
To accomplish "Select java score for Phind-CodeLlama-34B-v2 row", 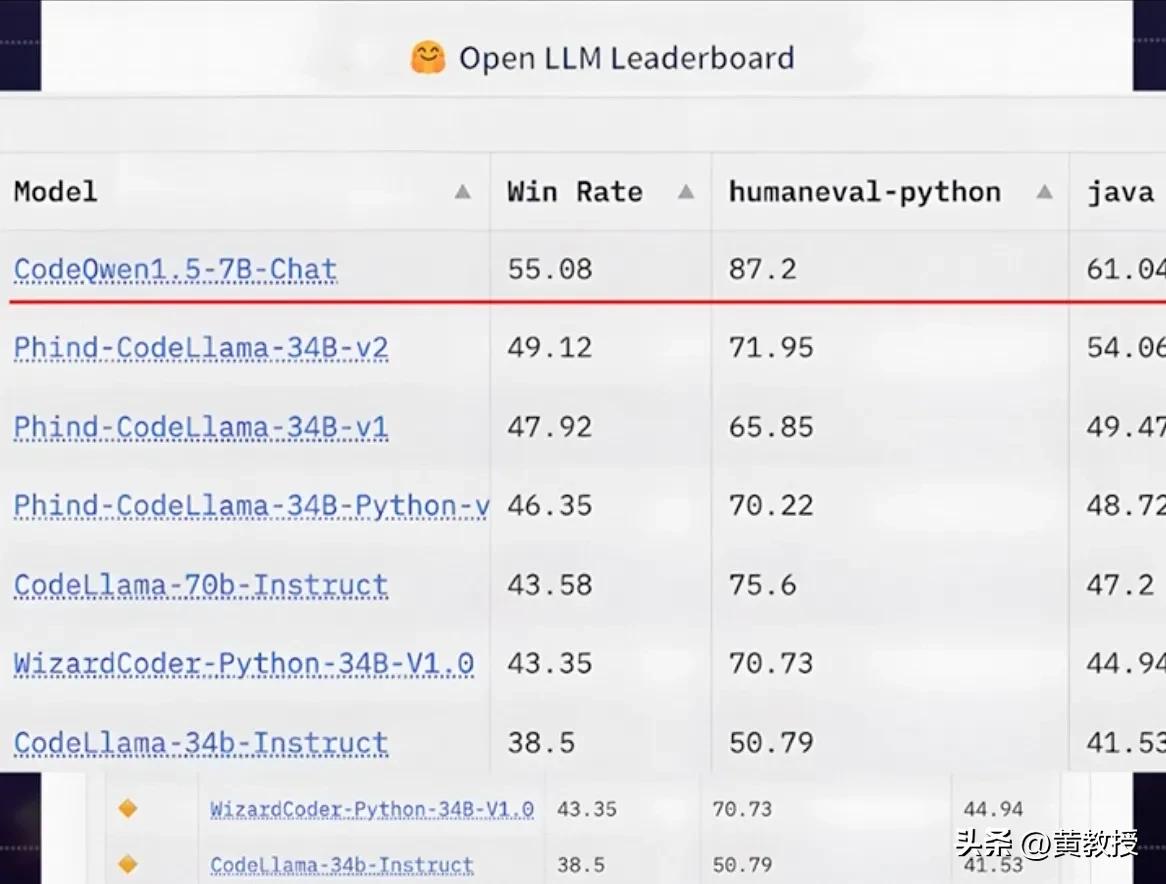I will click(1126, 348).
